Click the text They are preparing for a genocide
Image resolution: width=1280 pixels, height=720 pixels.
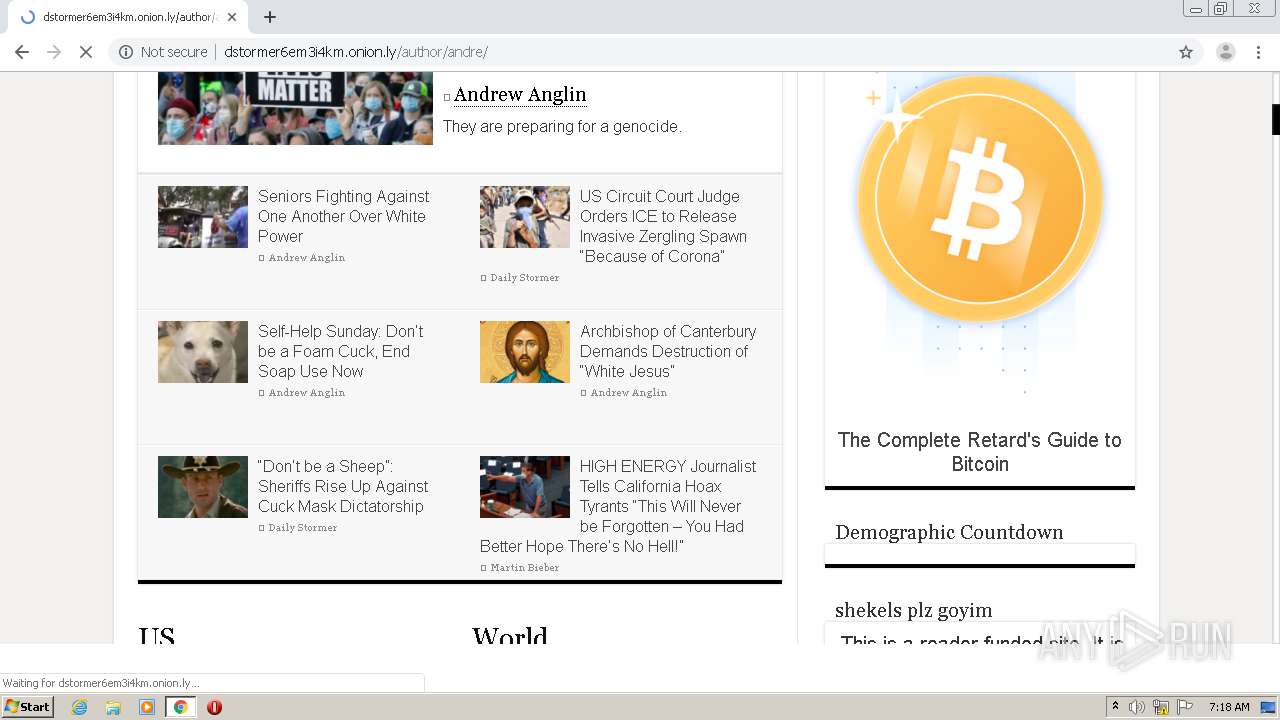562,127
